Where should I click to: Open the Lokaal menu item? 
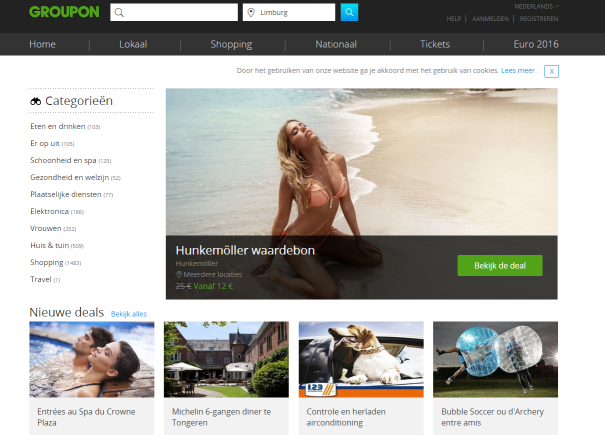[133, 44]
